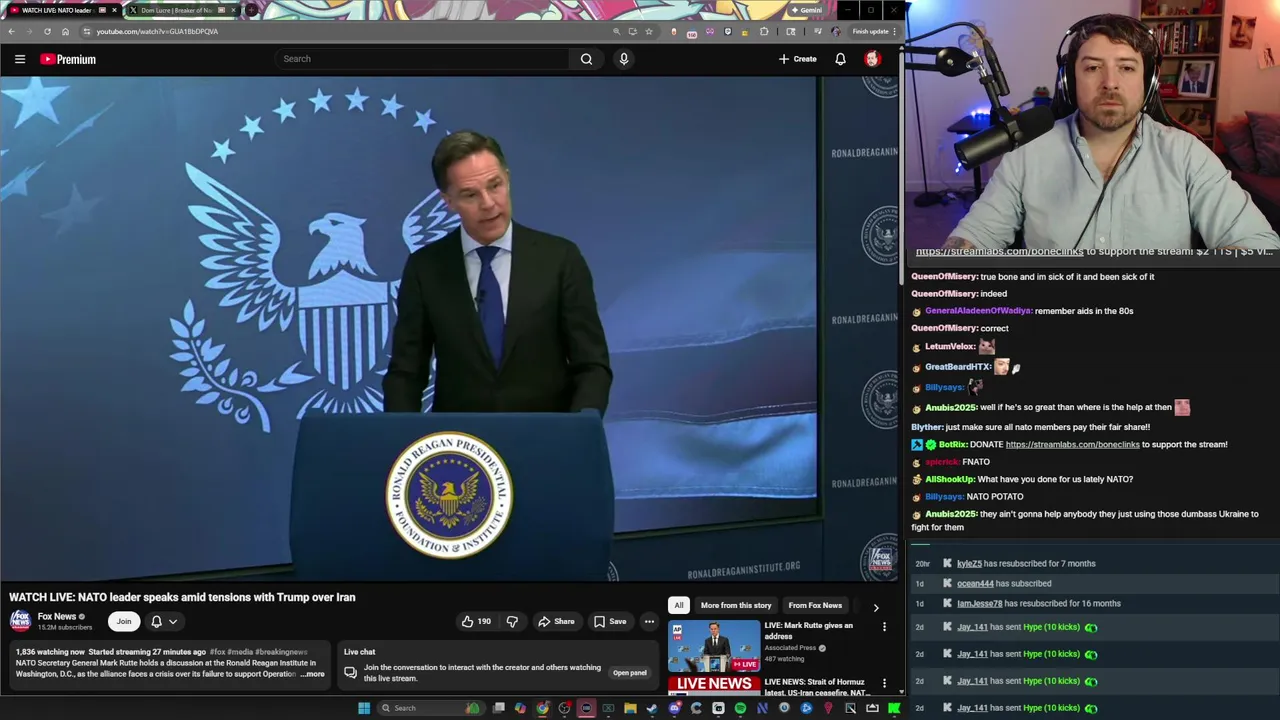Open Discord from the taskbar

click(674, 708)
